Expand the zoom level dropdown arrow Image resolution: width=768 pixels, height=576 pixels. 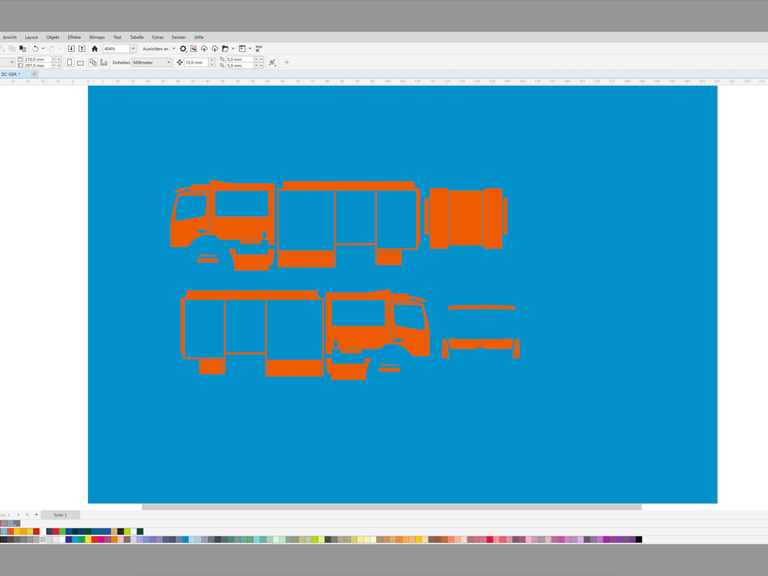[133, 48]
